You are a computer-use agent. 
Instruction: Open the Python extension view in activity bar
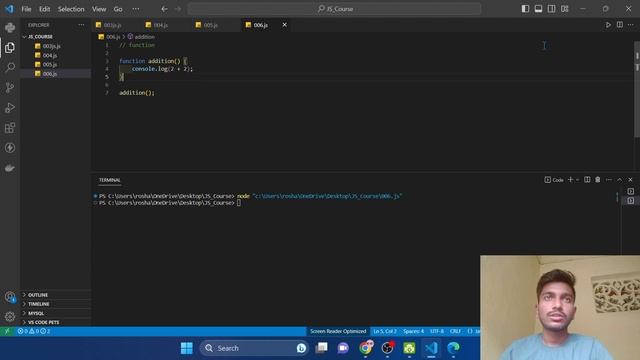click(10, 28)
